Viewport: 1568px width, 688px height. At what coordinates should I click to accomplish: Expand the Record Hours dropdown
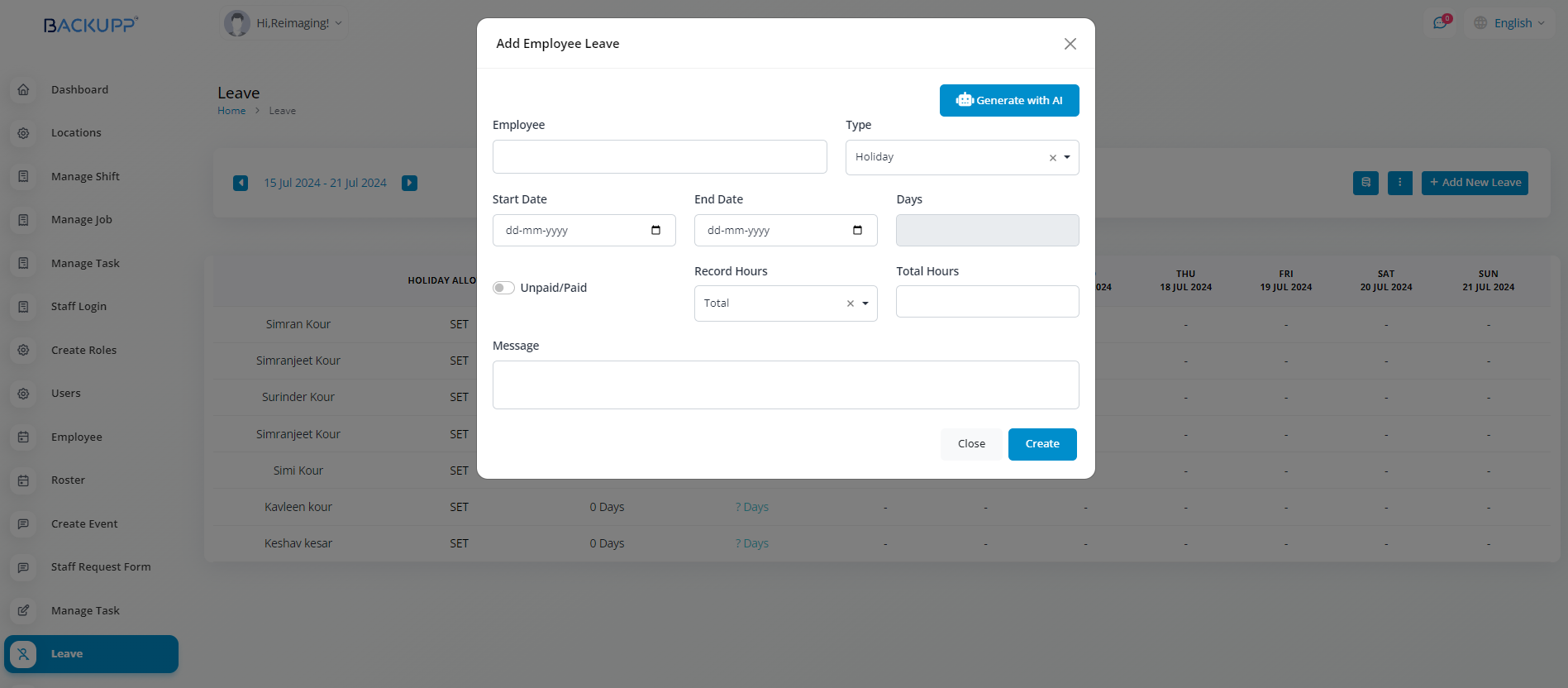click(865, 303)
